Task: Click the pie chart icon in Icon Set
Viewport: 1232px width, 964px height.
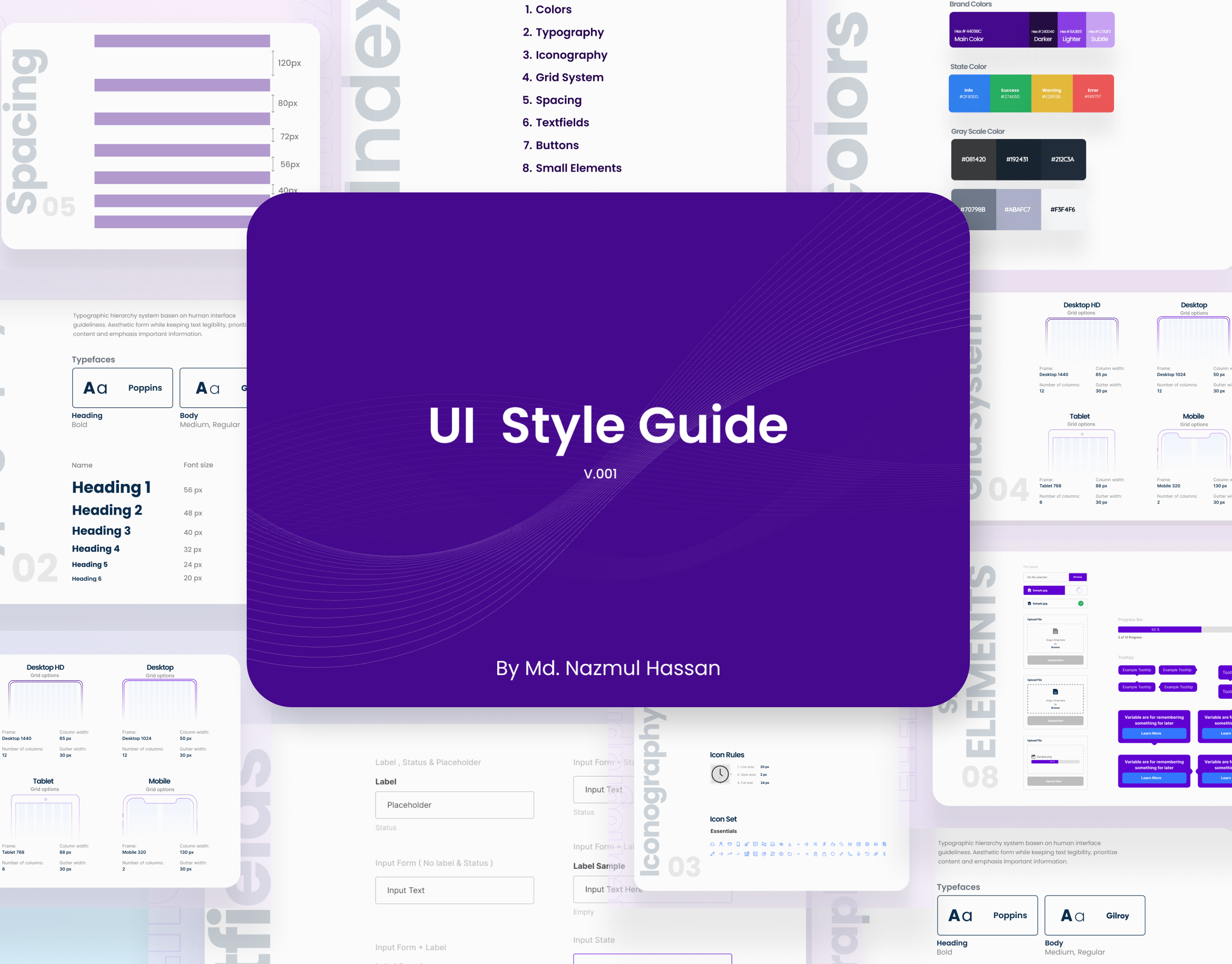Action: click(x=764, y=854)
